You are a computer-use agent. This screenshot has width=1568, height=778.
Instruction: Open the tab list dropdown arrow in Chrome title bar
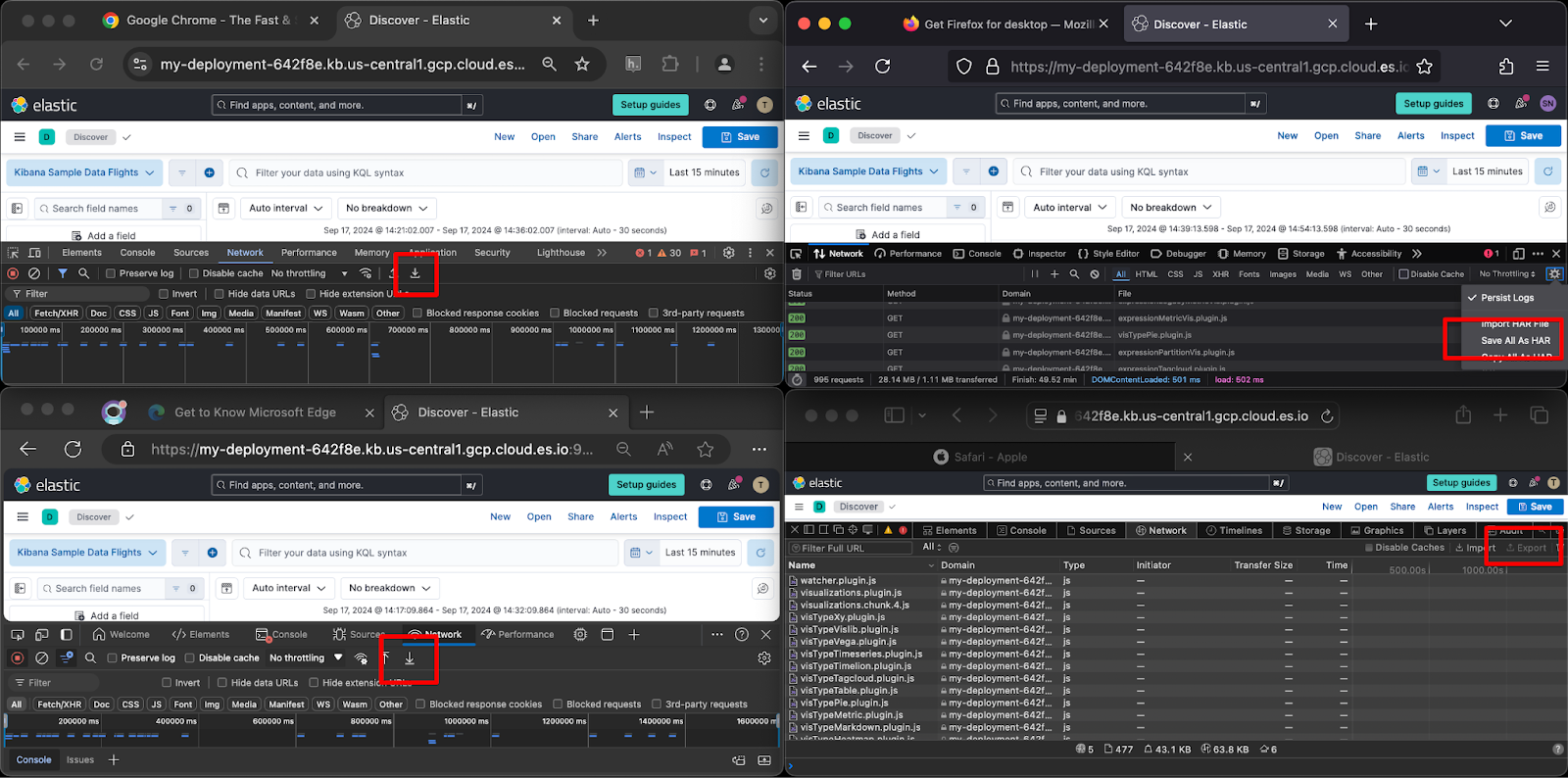click(x=762, y=20)
